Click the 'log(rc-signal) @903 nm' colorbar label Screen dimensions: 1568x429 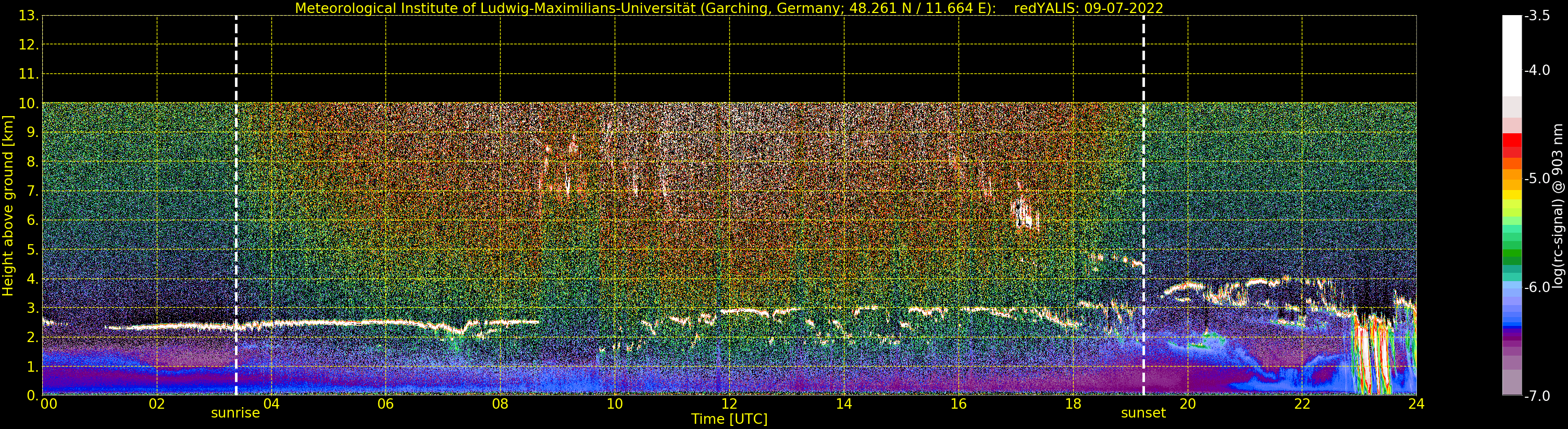(x=1558, y=206)
